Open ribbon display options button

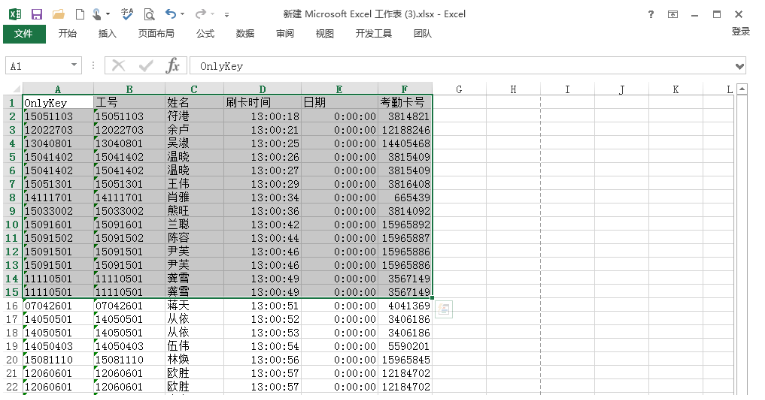675,14
